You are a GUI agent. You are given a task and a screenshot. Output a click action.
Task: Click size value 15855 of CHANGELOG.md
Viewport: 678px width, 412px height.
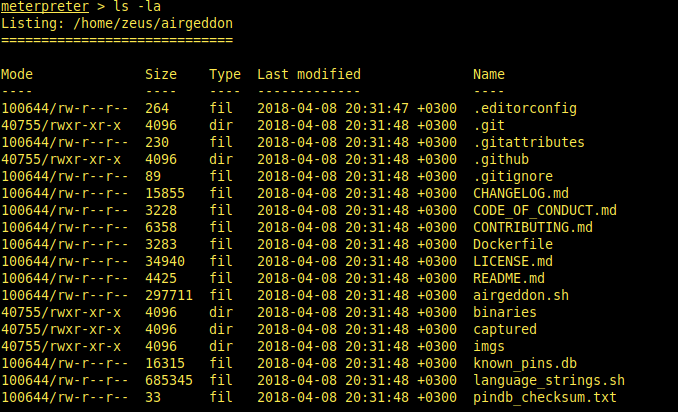pos(165,193)
